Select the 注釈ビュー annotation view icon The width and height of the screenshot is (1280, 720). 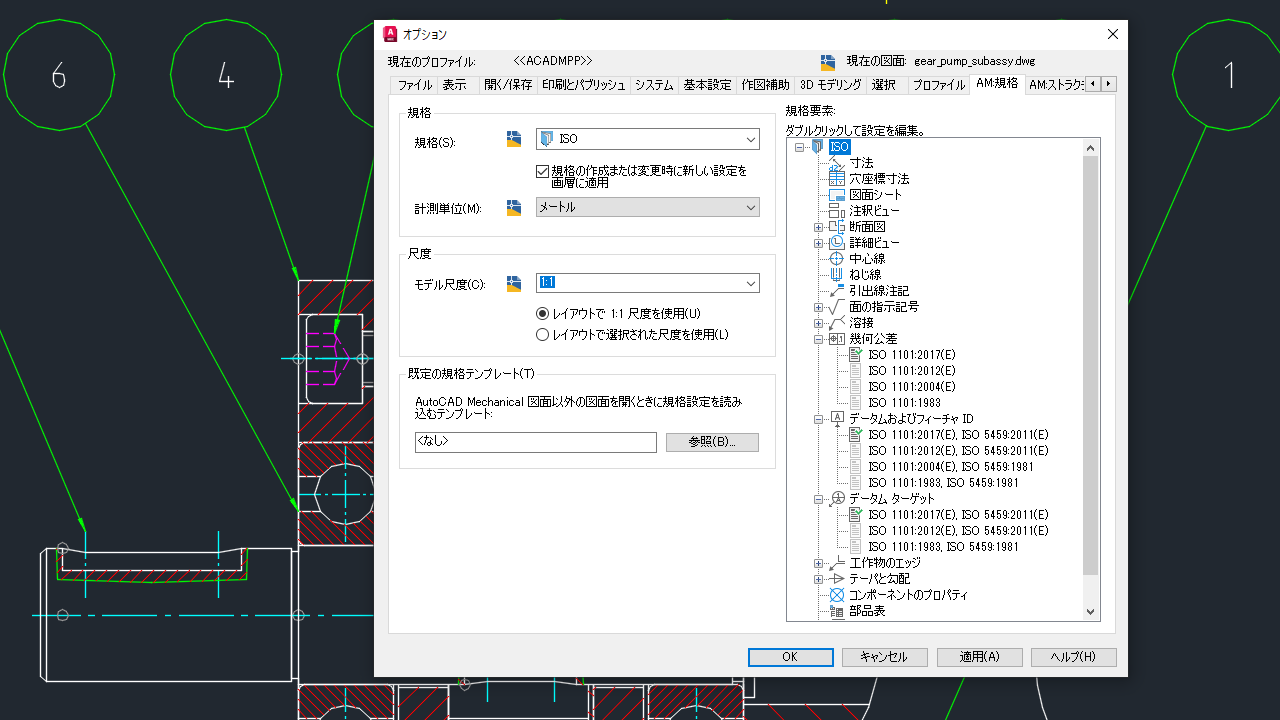pyautogui.click(x=837, y=211)
